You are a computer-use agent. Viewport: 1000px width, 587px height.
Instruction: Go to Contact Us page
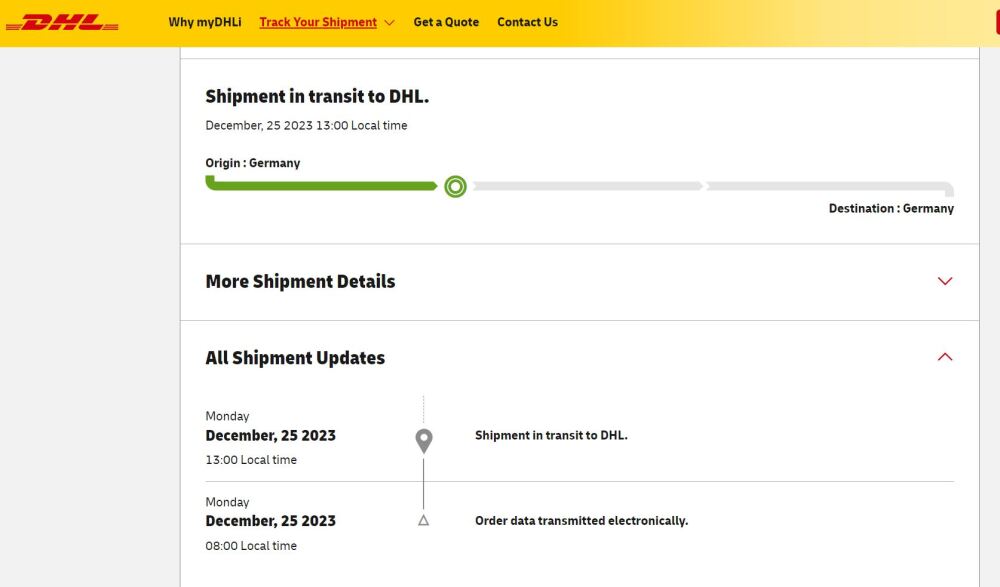pyautogui.click(x=527, y=22)
